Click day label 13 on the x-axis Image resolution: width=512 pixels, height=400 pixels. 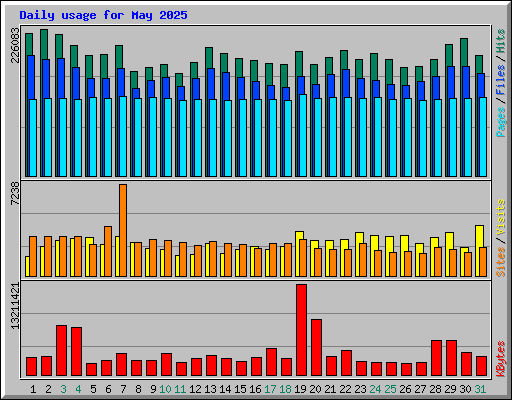210,389
